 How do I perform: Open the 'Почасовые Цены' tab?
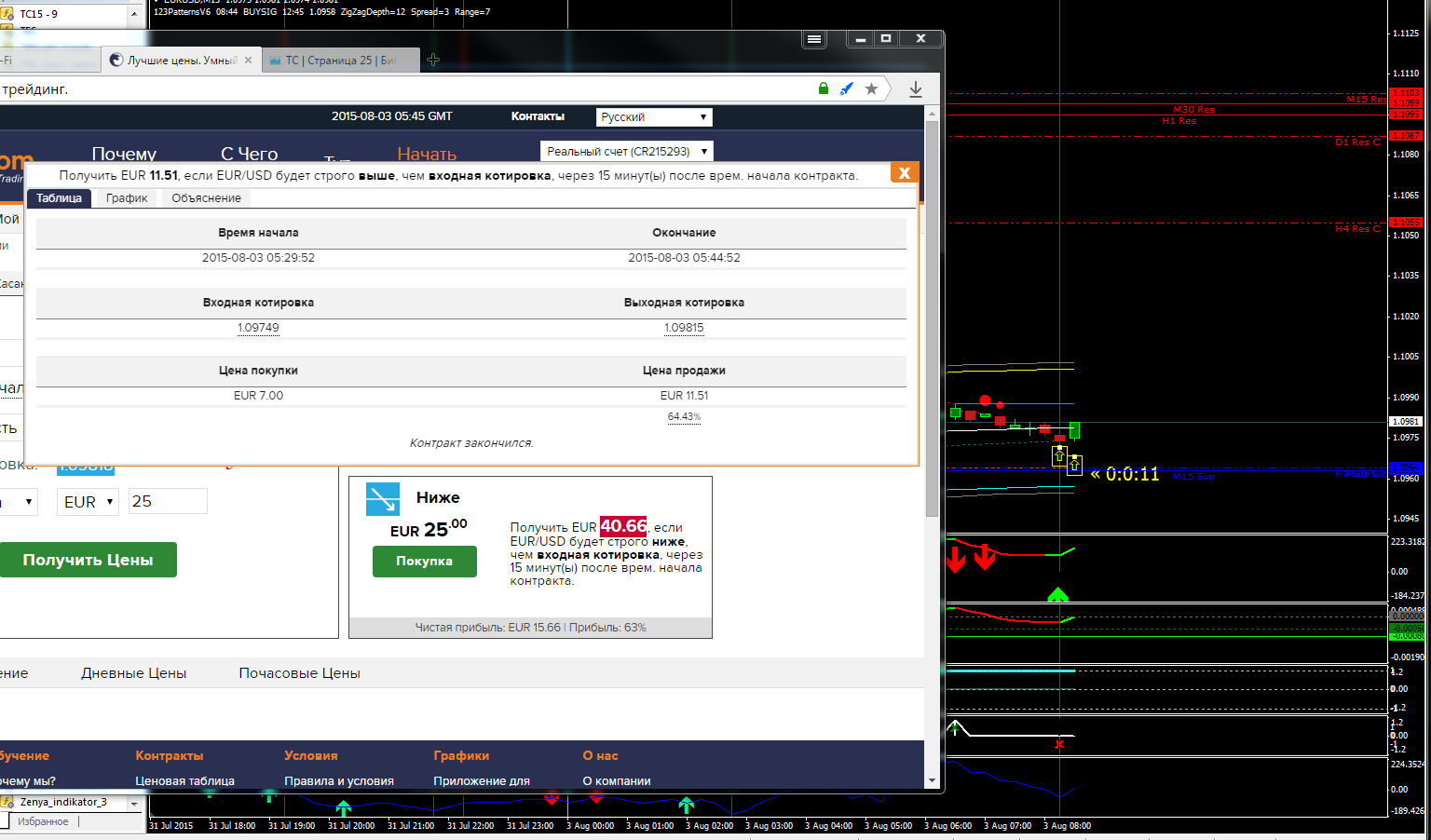pyautogui.click(x=300, y=673)
